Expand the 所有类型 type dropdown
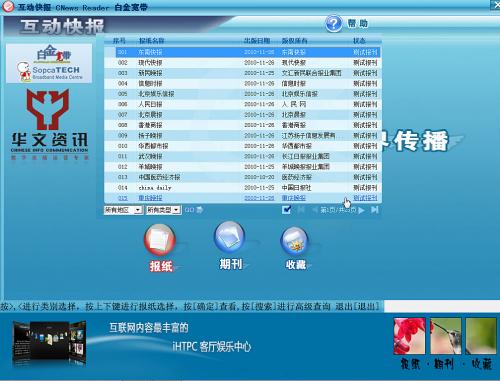The image size is (500, 381). point(163,210)
